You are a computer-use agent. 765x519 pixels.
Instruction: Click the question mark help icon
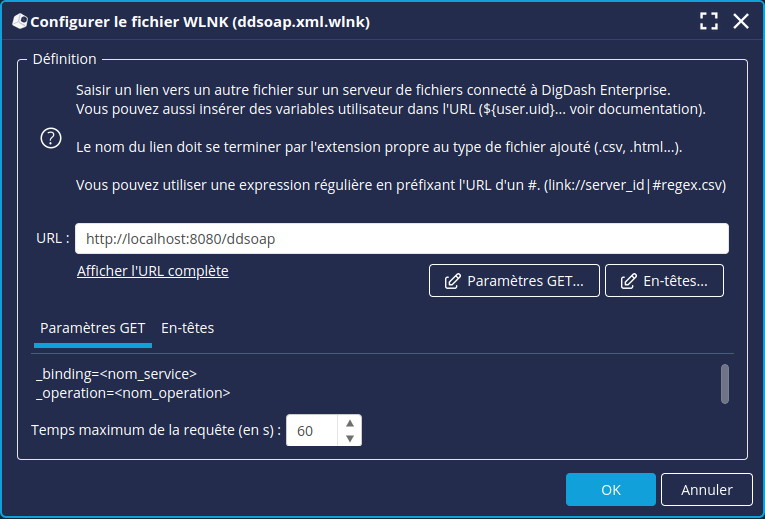click(51, 139)
